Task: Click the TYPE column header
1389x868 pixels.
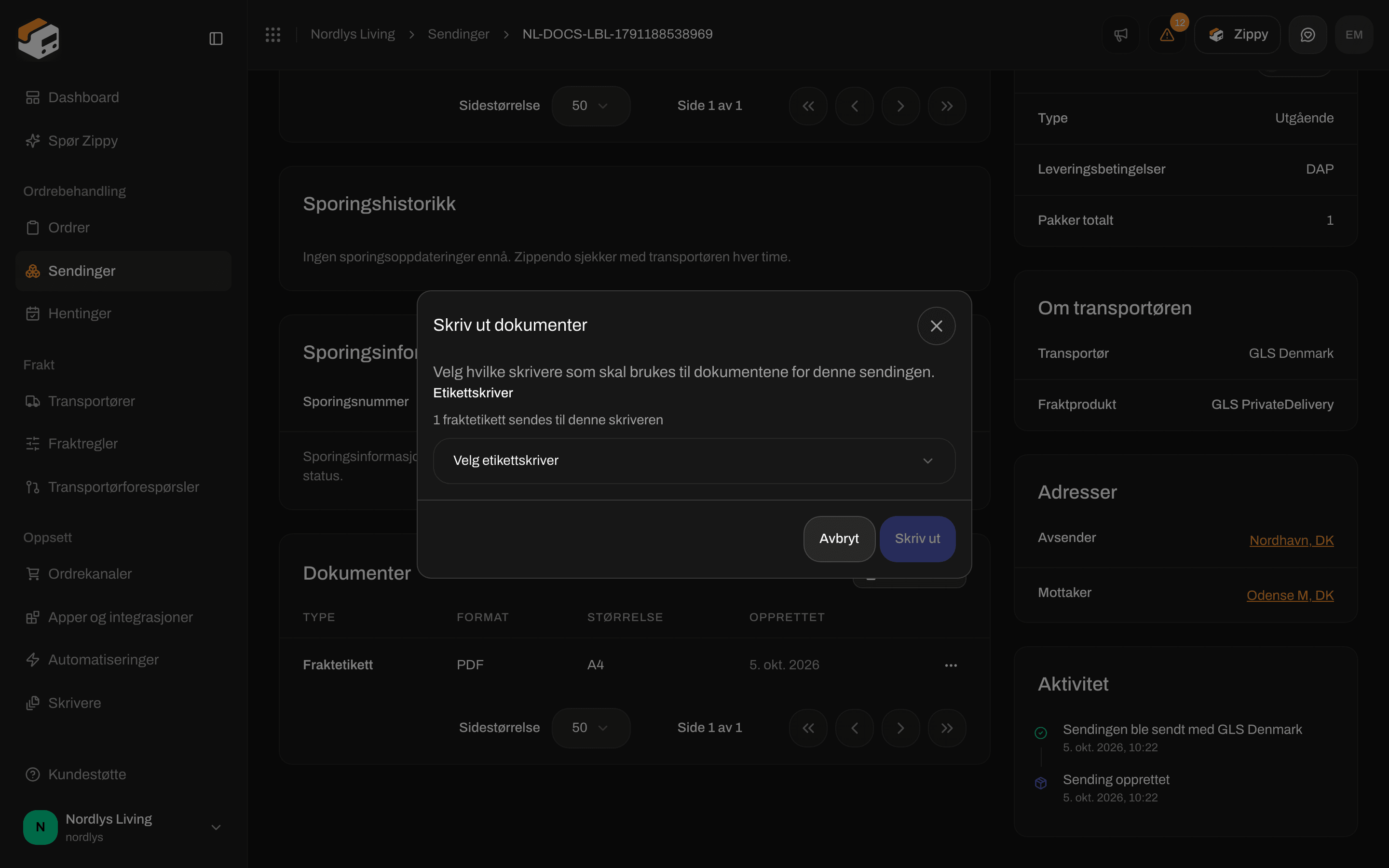Action: 318,617
